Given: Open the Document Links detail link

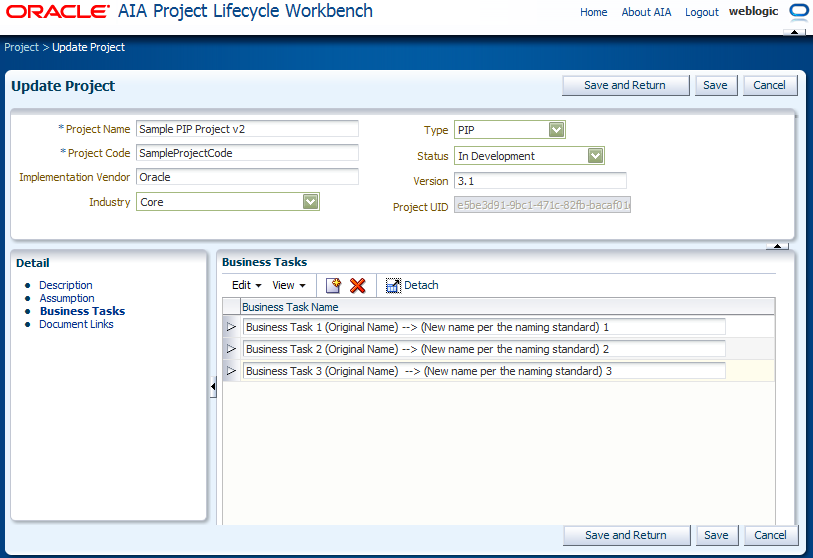Looking at the screenshot, I should click(76, 324).
